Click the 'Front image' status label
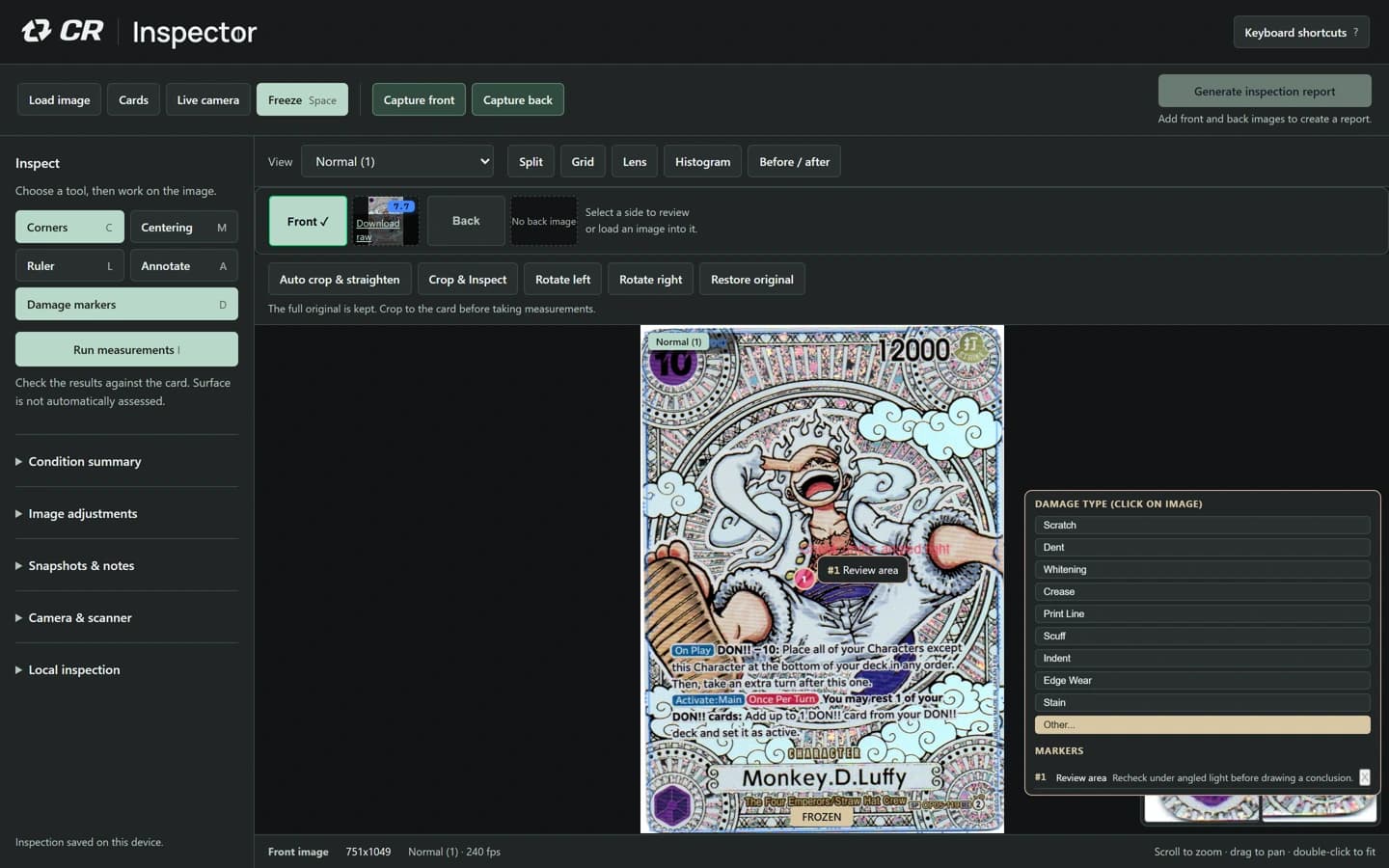Image resolution: width=1389 pixels, height=868 pixels. (x=298, y=852)
